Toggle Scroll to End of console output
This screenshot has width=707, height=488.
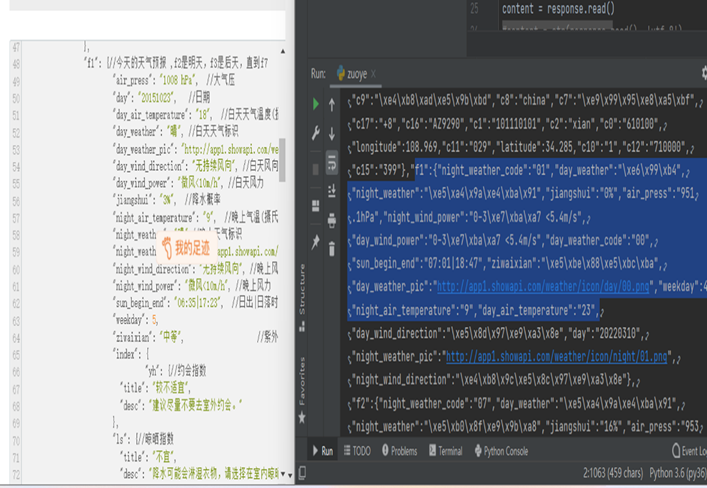tap(332, 191)
